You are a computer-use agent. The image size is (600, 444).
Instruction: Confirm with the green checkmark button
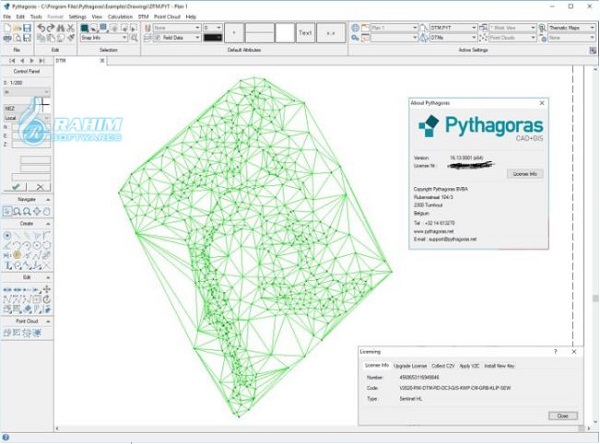pyautogui.click(x=15, y=187)
